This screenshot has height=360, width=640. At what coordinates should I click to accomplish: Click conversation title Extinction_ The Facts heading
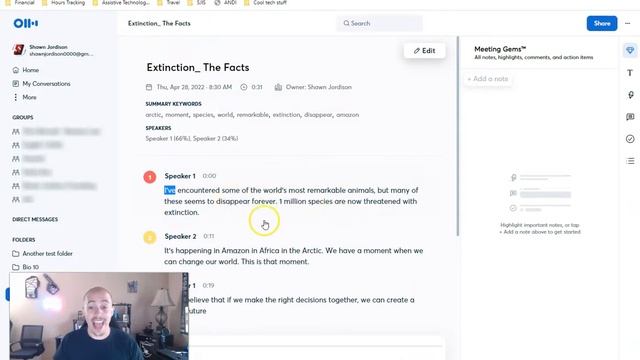pos(198,67)
